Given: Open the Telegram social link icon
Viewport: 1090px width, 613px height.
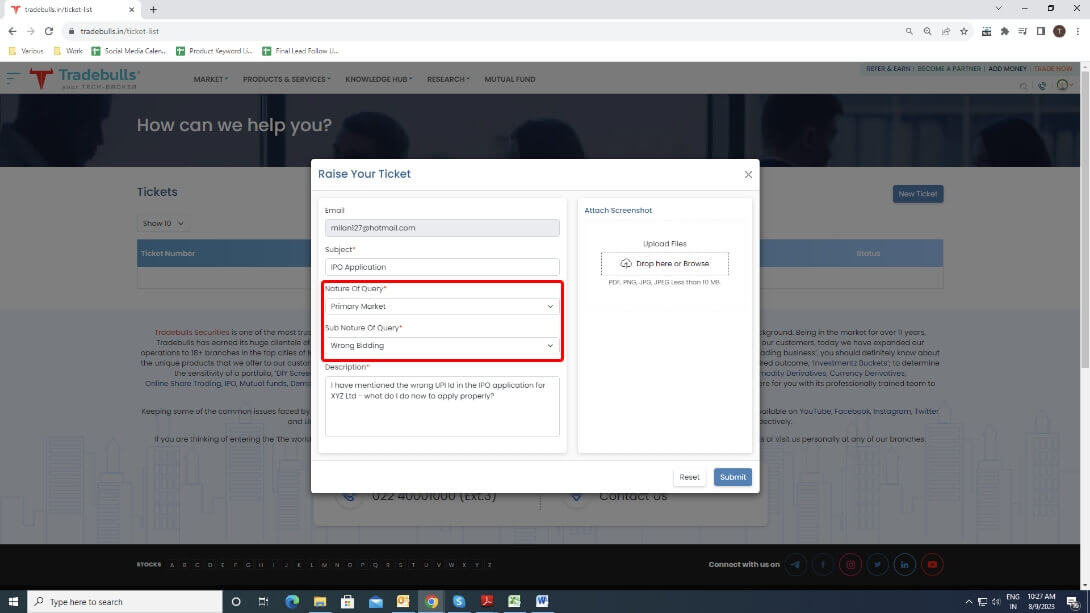Looking at the screenshot, I should coord(796,565).
